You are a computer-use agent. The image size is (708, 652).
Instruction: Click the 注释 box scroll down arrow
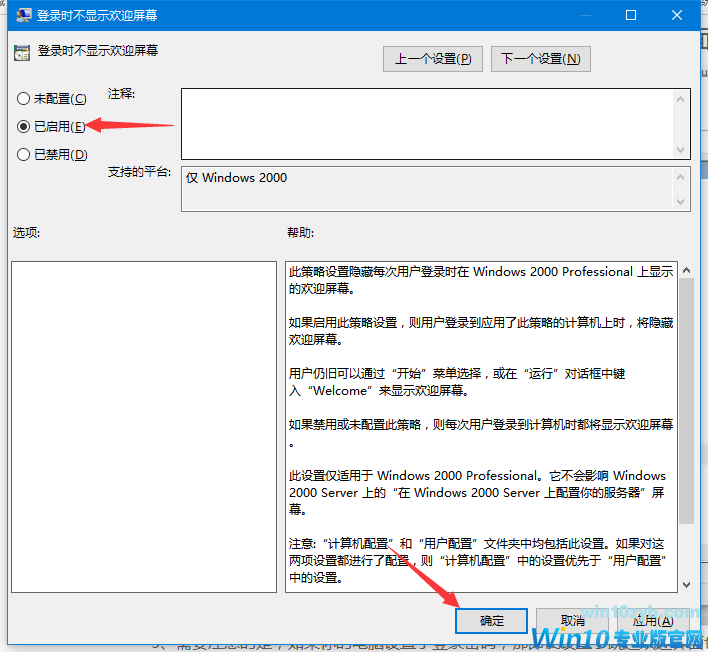pyautogui.click(x=680, y=149)
